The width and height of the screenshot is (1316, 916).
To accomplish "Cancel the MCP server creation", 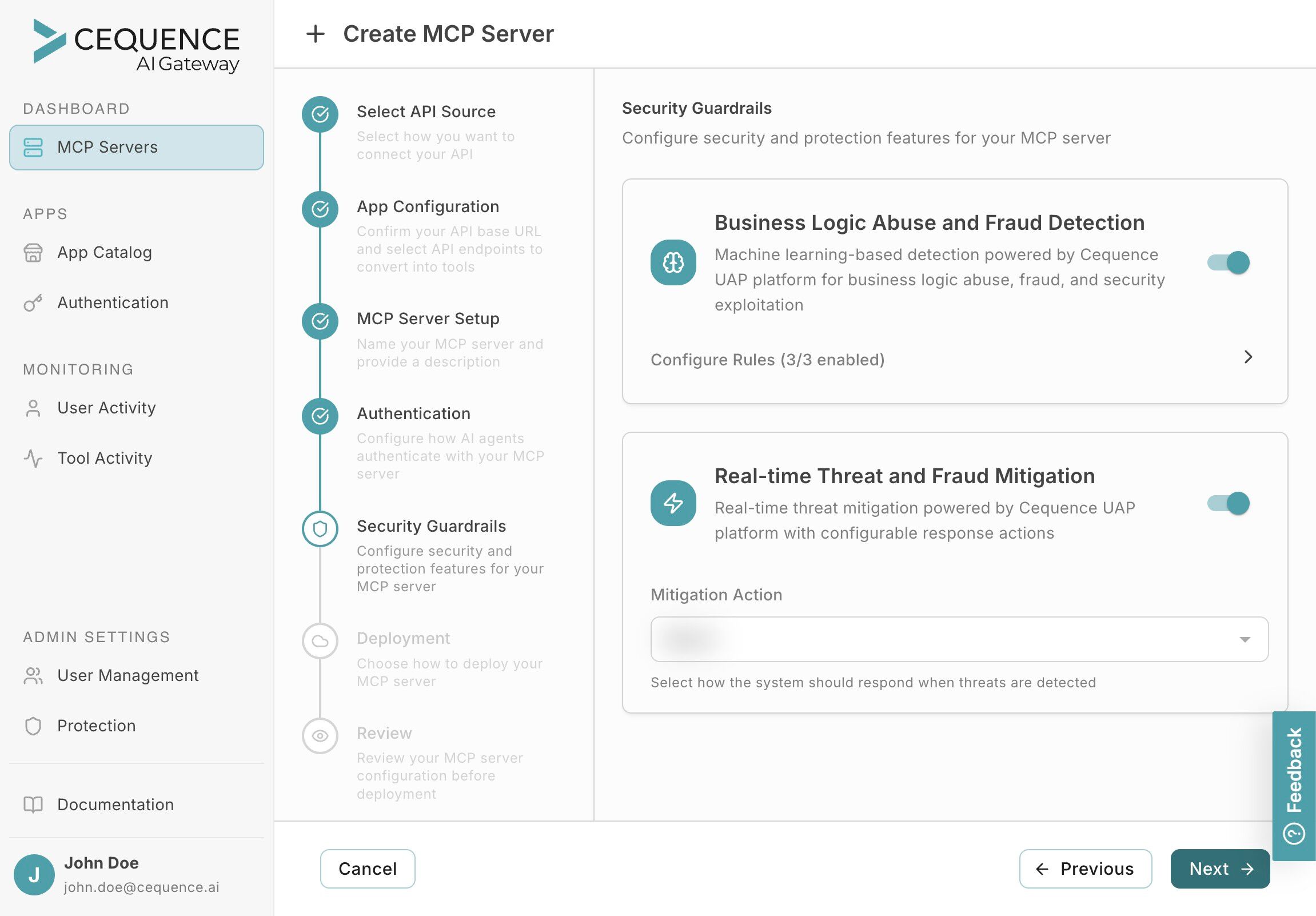I will pyautogui.click(x=368, y=869).
